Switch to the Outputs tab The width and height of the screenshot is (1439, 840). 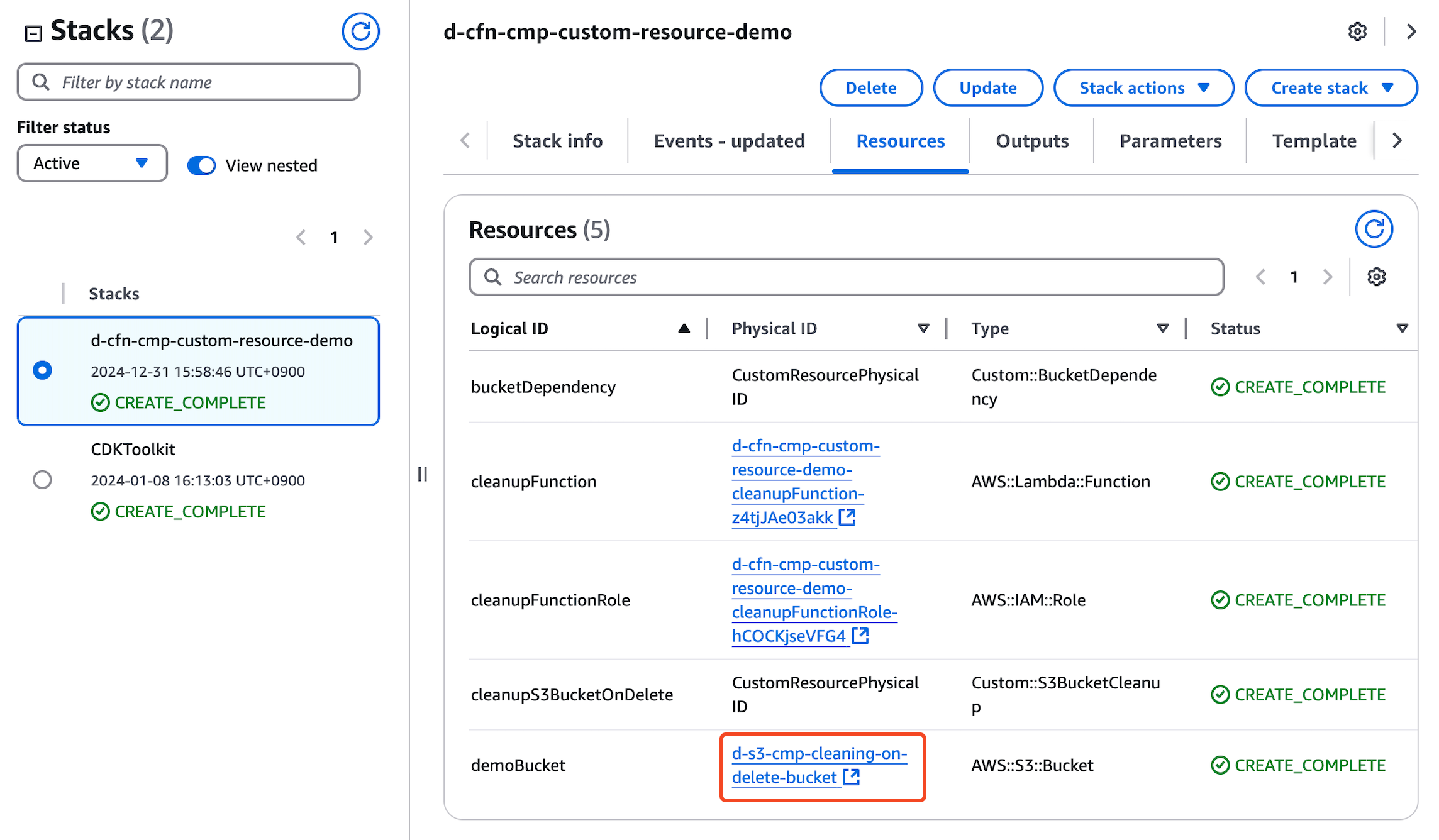1031,141
